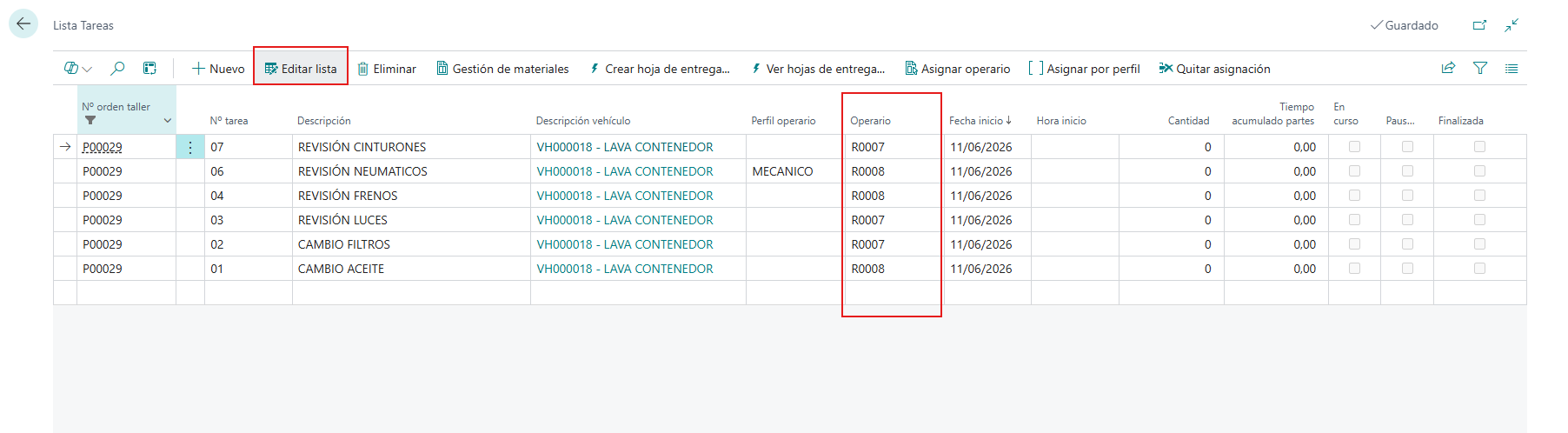Click the Hora inicio cell for CAMBIO ACEITE
This screenshot has height=433, width=1568.
pos(1074,269)
